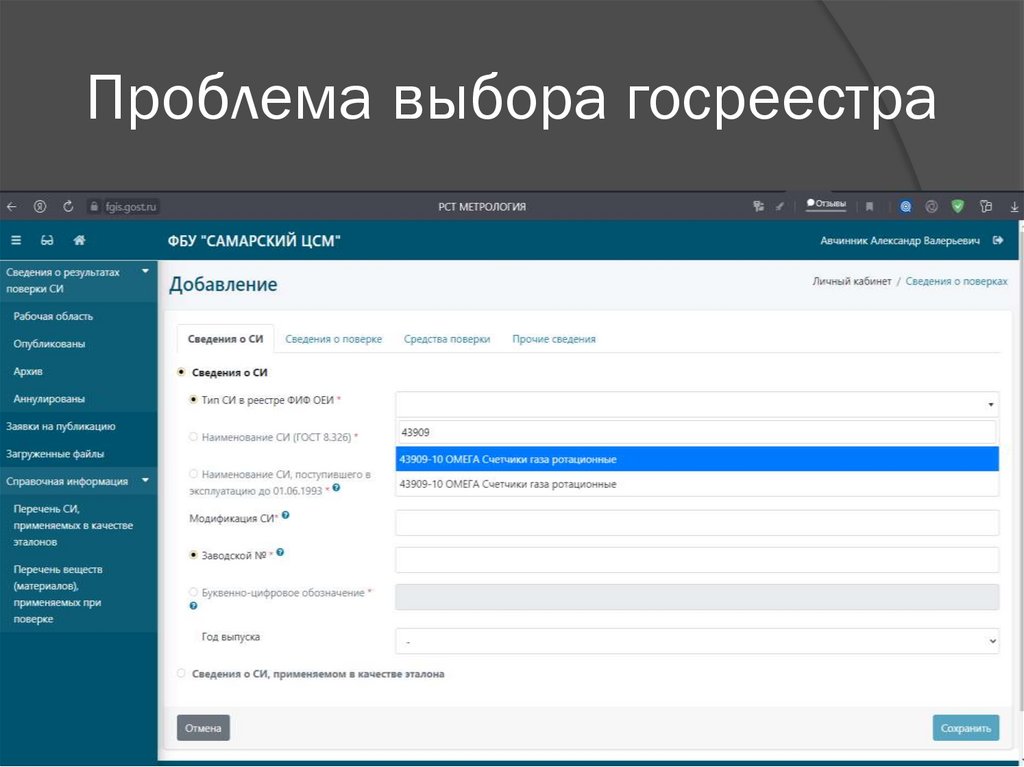This screenshot has height=767, width=1024.
Task: Pick the highlighted 43909-10 ОМЕГА list option
Action: coord(697,459)
